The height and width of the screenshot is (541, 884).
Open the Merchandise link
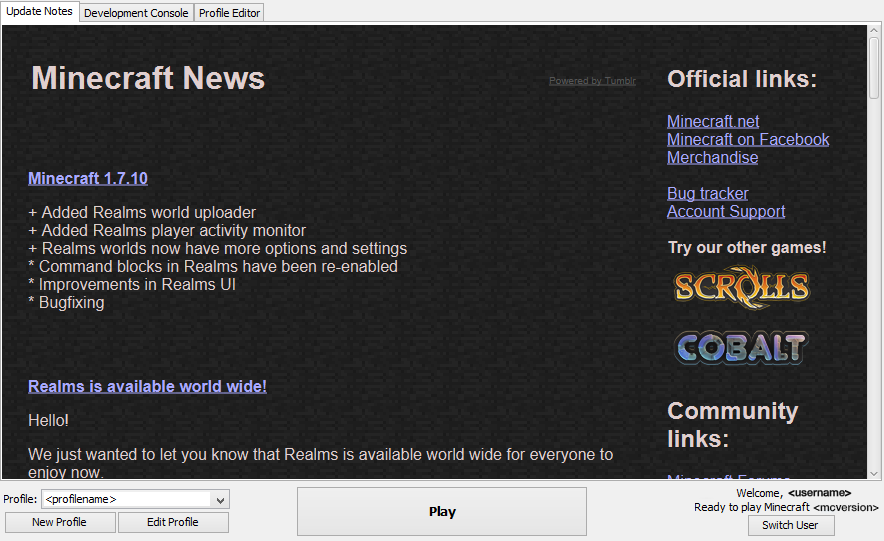pyautogui.click(x=713, y=157)
